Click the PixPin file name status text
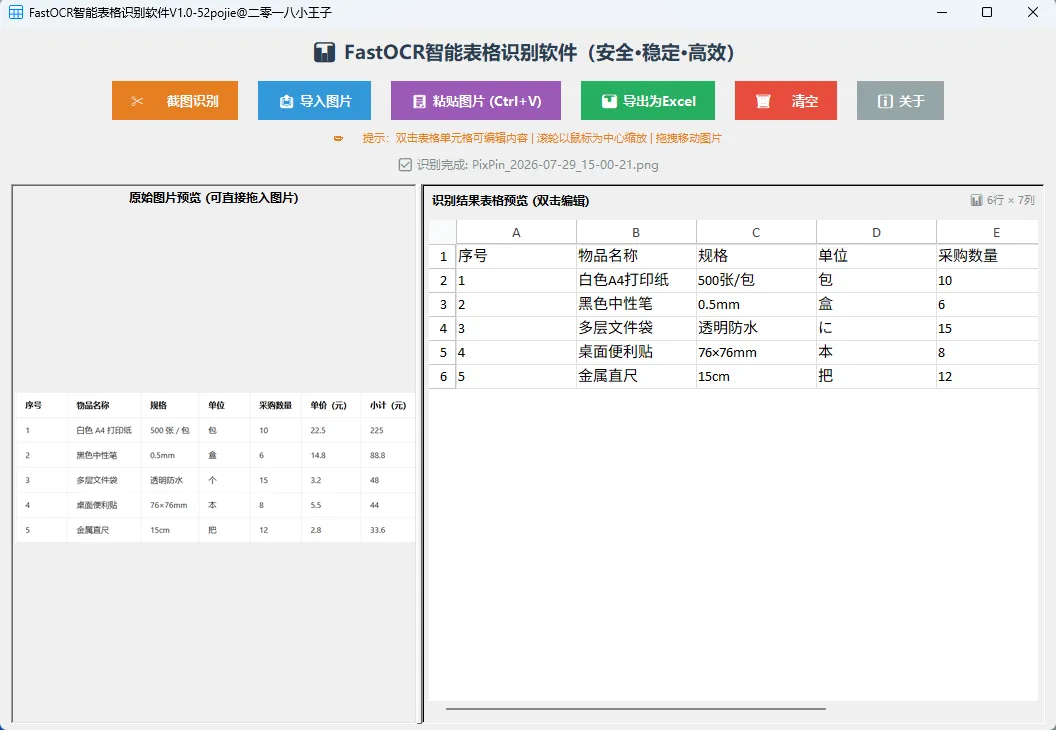1056x730 pixels. 565,165
